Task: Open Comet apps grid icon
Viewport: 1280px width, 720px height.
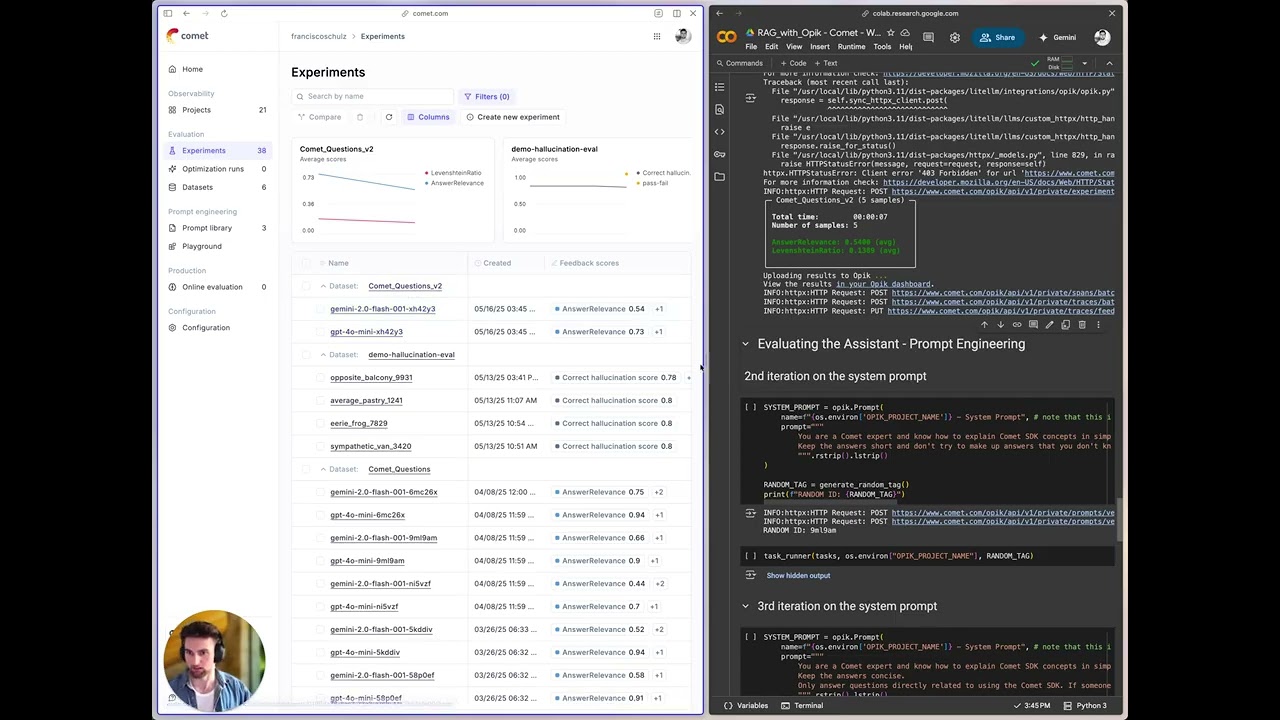Action: (657, 36)
